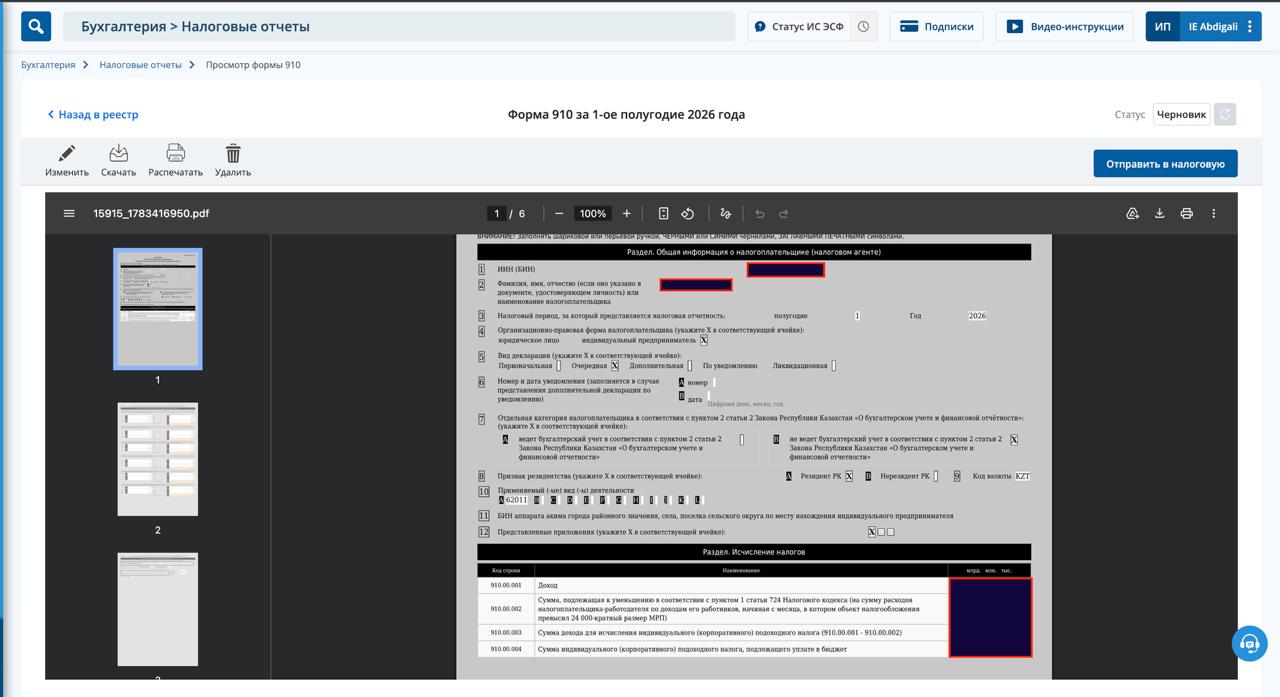Click Назад в реестр link
The width and height of the screenshot is (1280, 697).
point(93,115)
